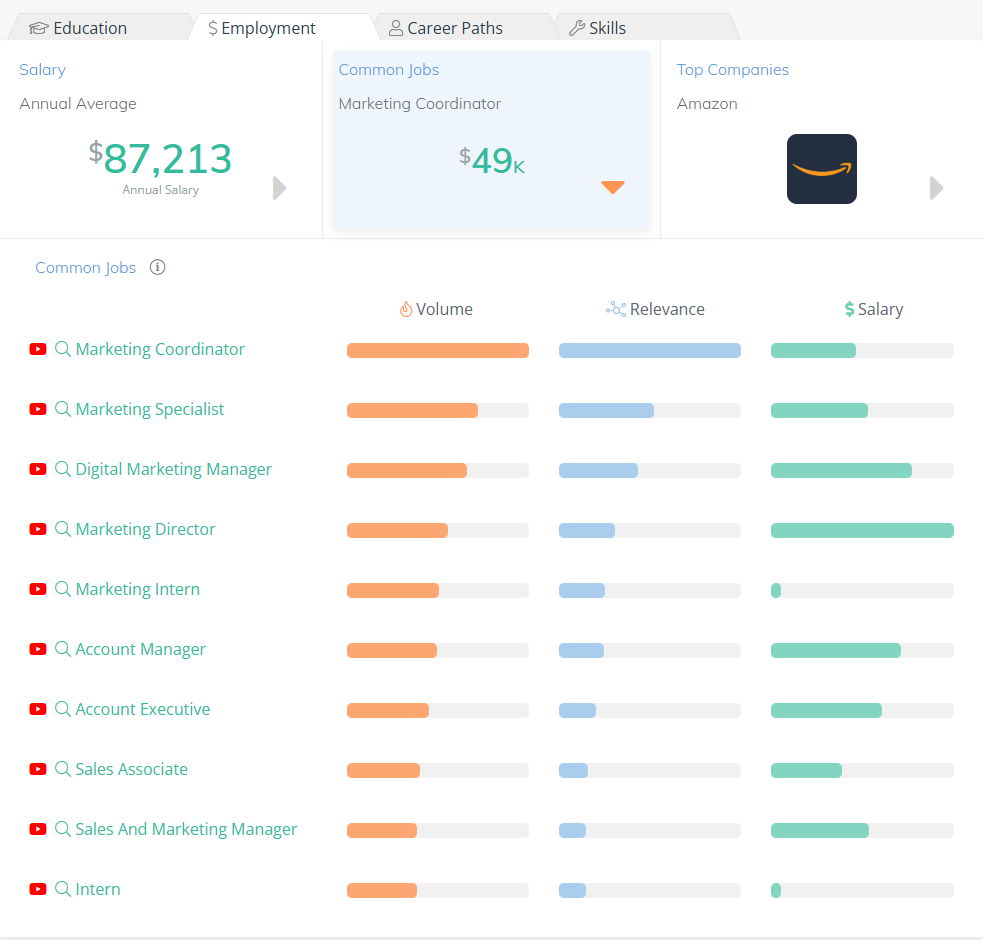Click search magnifier beside Digital Marketing Manager
This screenshot has height=940, width=983.
pos(63,469)
